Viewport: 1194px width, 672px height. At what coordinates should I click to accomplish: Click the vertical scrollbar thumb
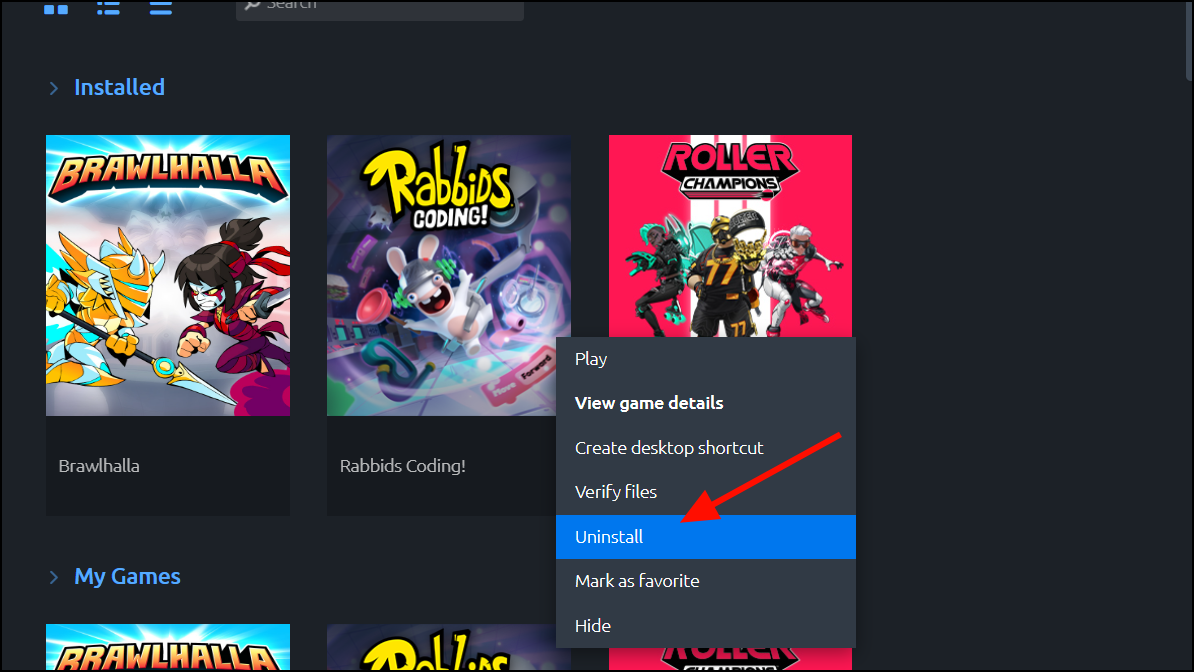pyautogui.click(x=1189, y=40)
